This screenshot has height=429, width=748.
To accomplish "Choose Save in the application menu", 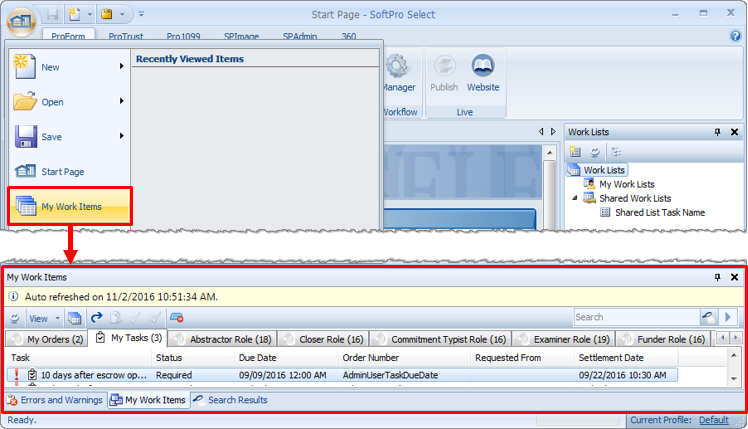I will click(69, 137).
